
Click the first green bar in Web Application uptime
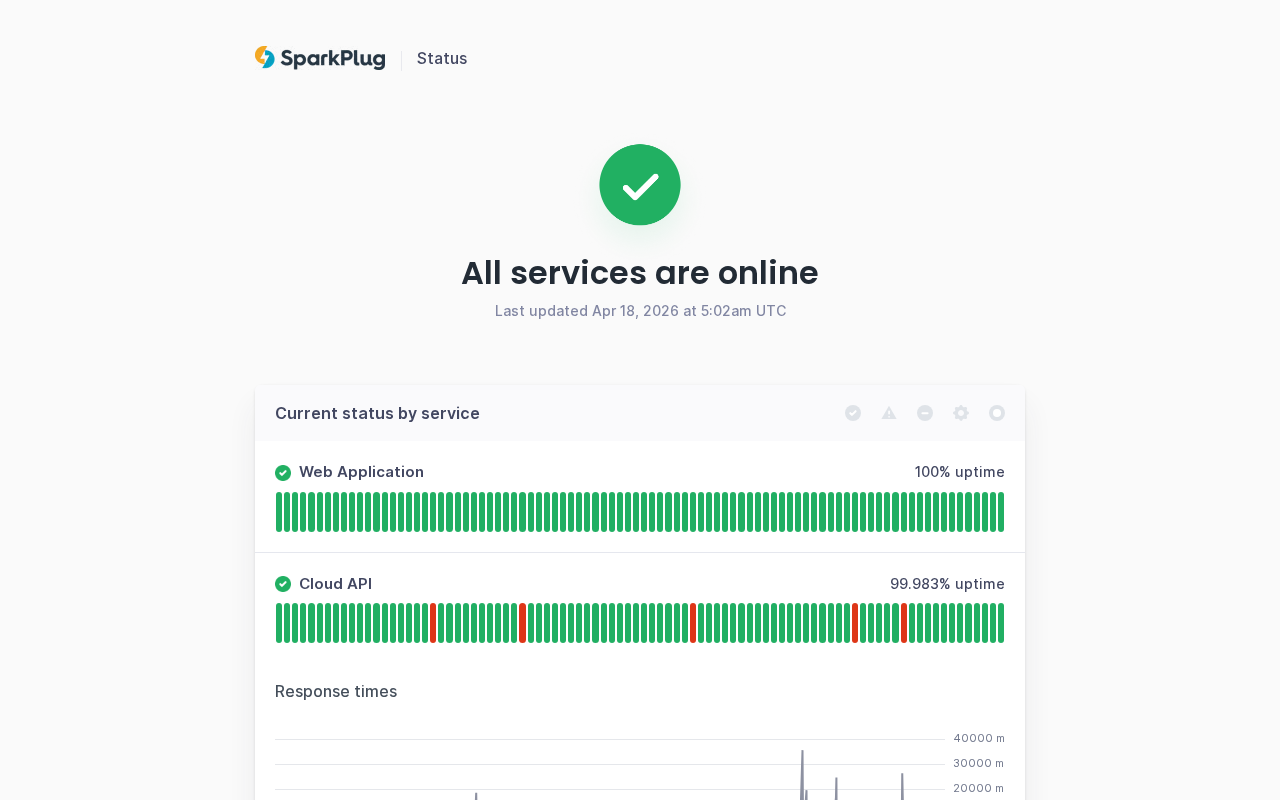[x=279, y=512]
